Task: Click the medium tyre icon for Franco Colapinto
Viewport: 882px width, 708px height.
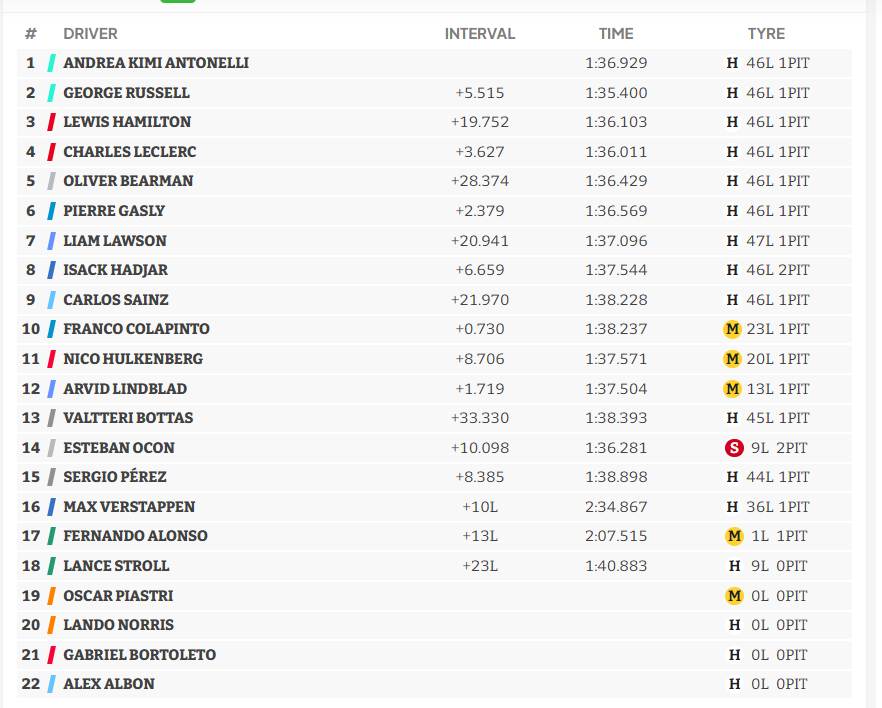Action: (732, 329)
